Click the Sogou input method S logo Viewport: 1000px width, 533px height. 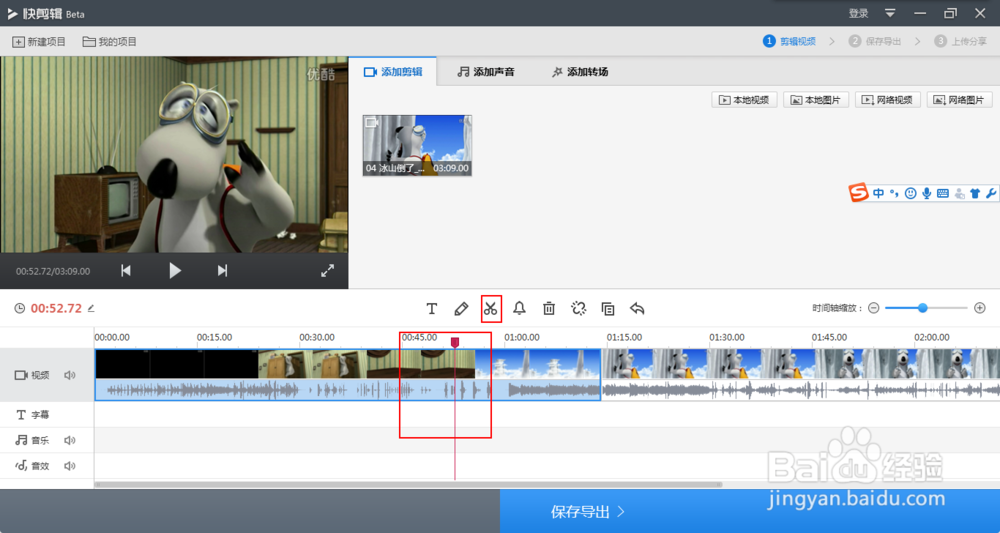(859, 193)
